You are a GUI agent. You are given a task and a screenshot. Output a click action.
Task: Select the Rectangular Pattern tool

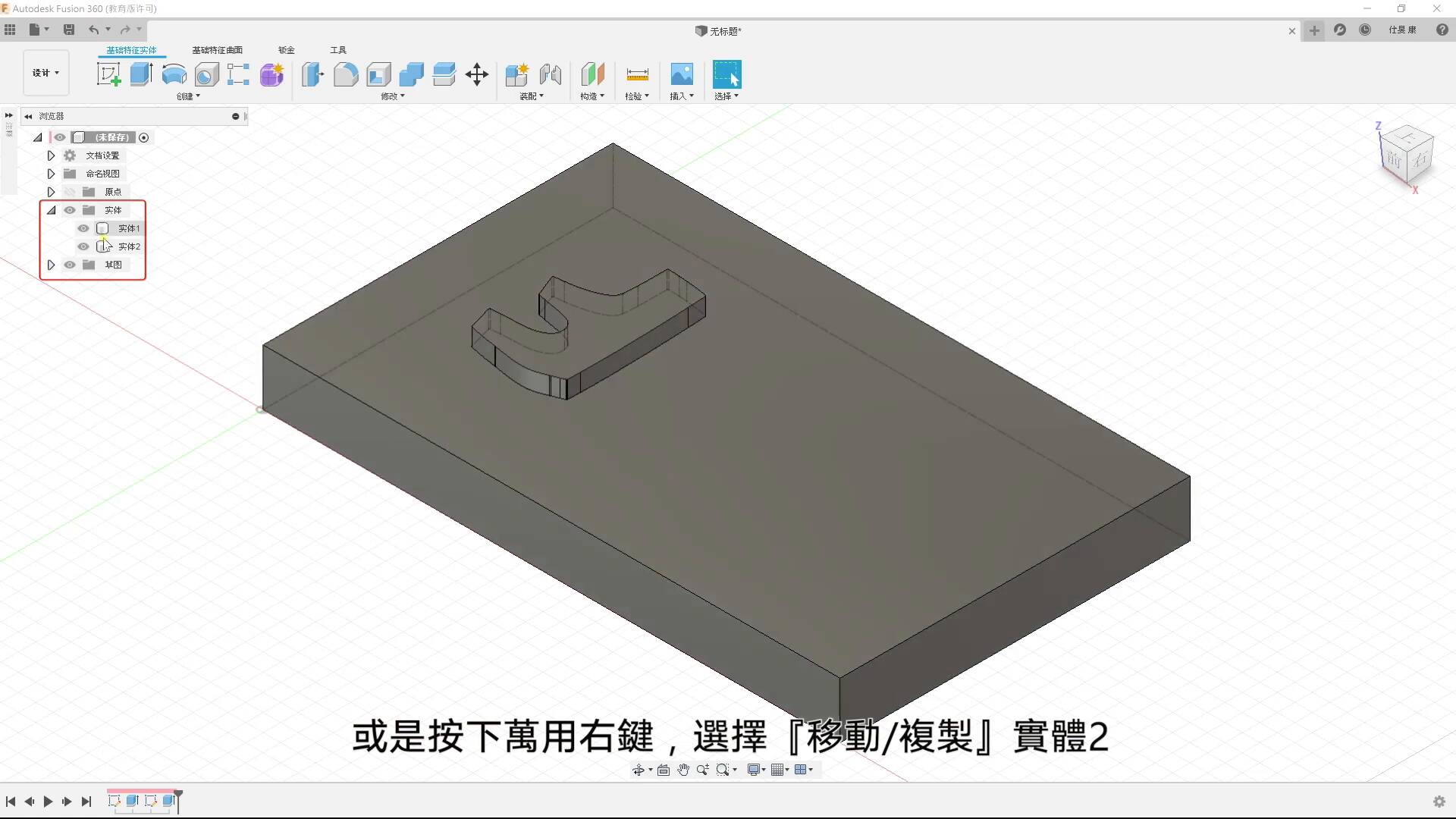click(238, 74)
